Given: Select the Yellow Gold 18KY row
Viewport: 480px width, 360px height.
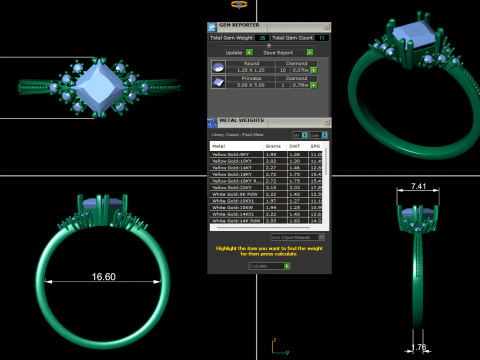Looking at the screenshot, I should (x=267, y=174).
